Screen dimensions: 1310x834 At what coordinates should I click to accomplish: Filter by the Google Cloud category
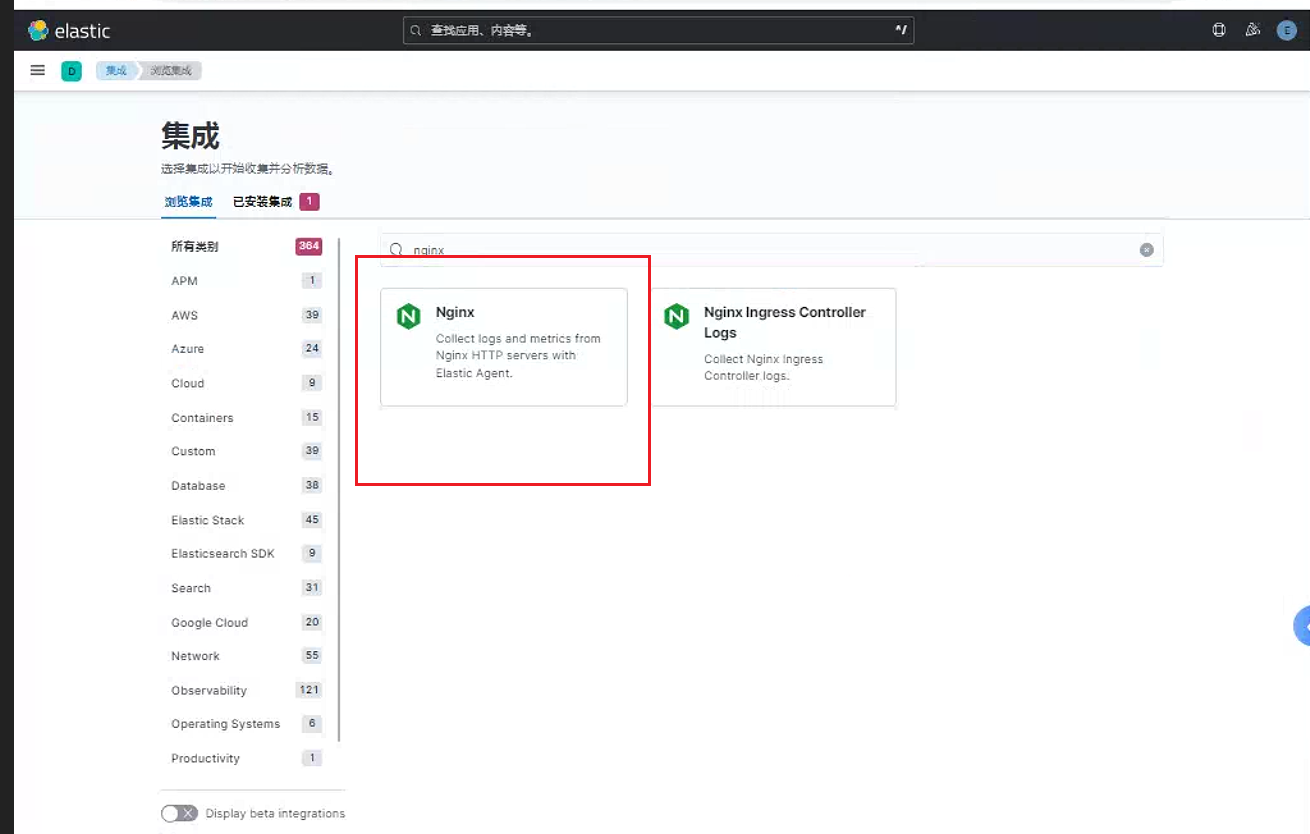[x=246, y=622]
